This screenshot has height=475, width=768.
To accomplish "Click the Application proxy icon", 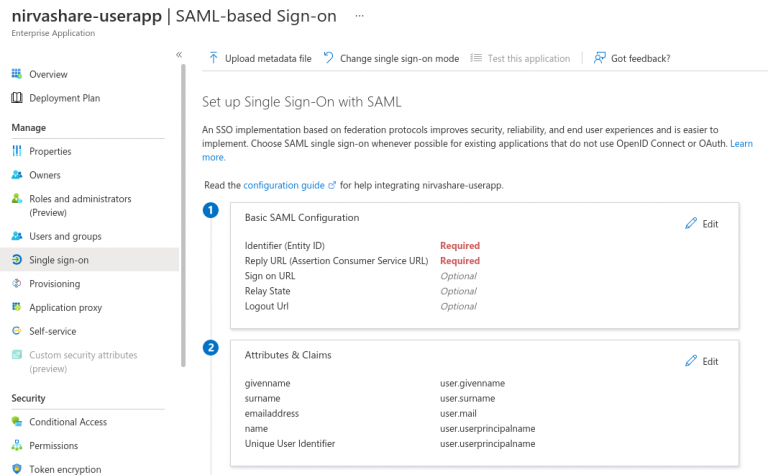I will click(17, 307).
